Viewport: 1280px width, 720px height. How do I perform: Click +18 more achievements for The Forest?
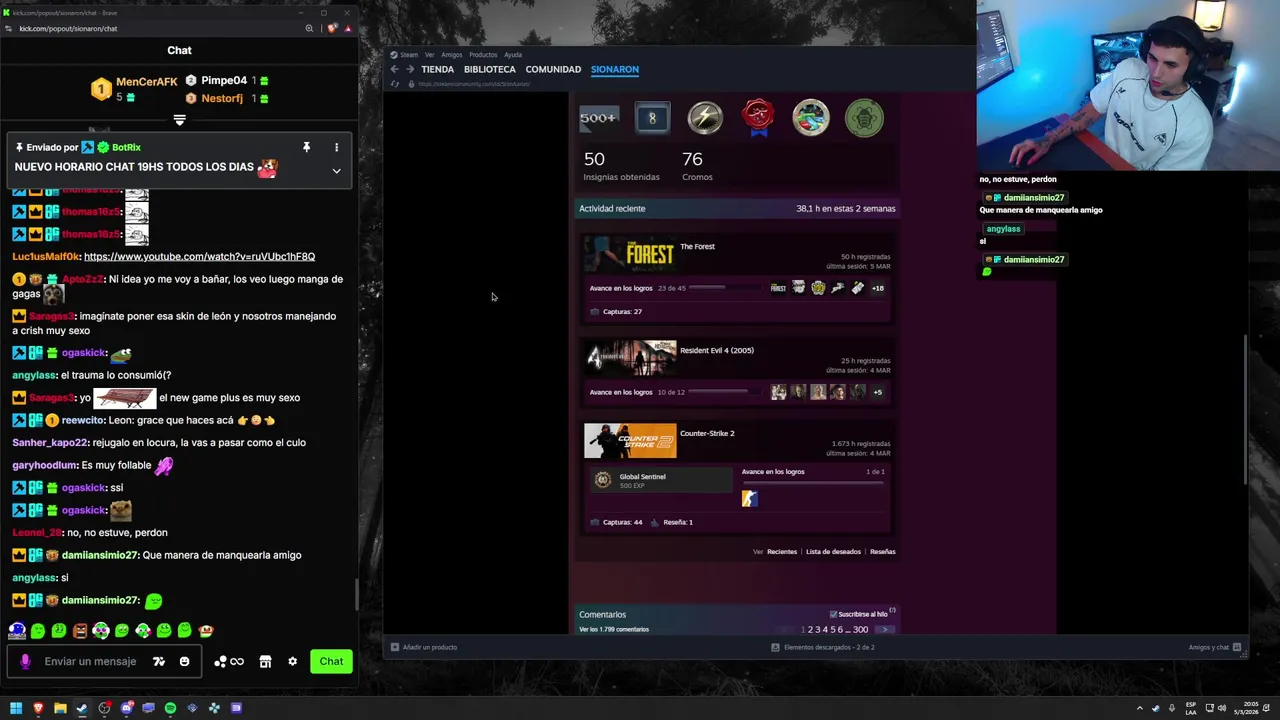[877, 288]
